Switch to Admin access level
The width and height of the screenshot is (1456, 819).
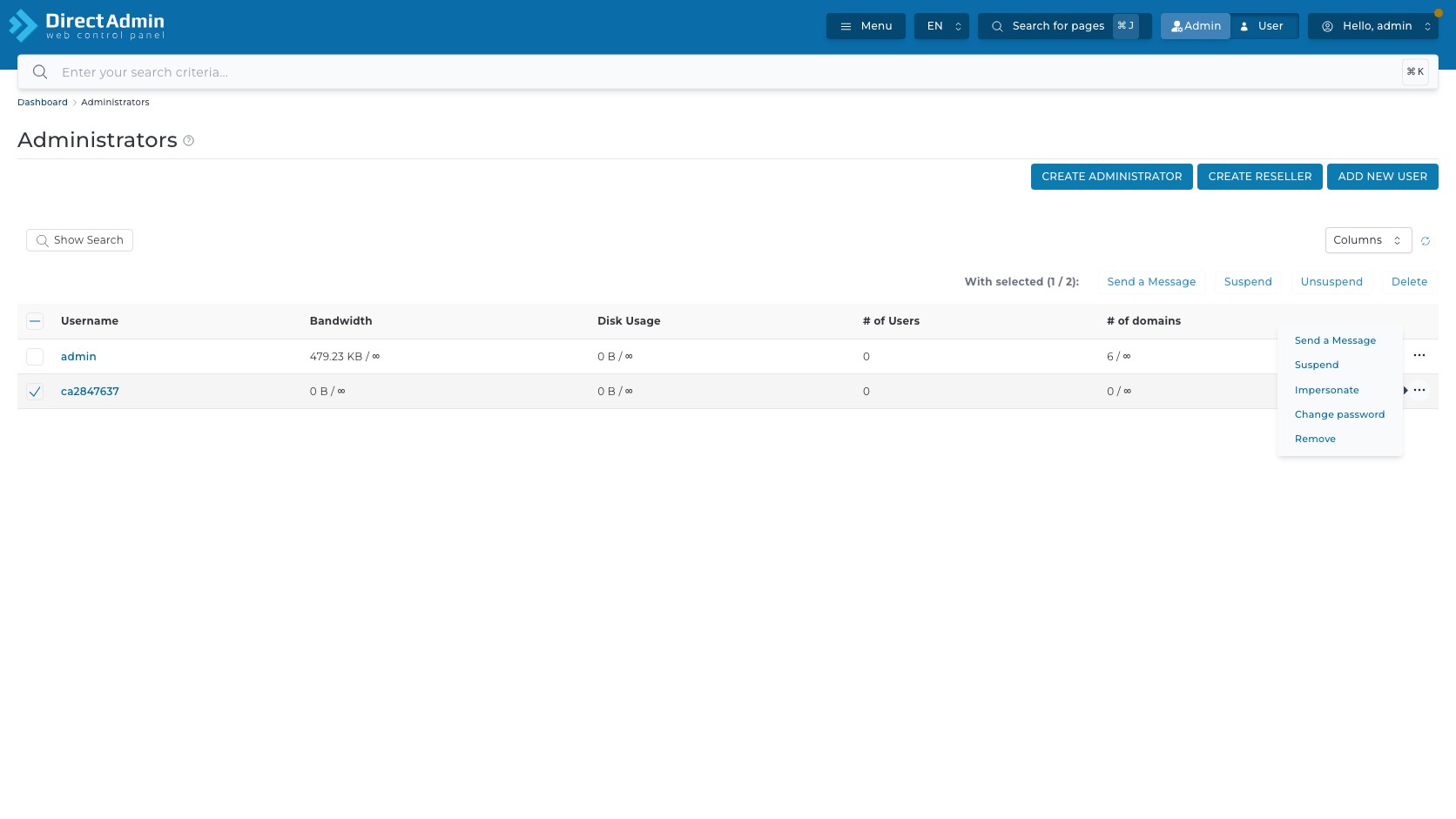(x=1195, y=26)
